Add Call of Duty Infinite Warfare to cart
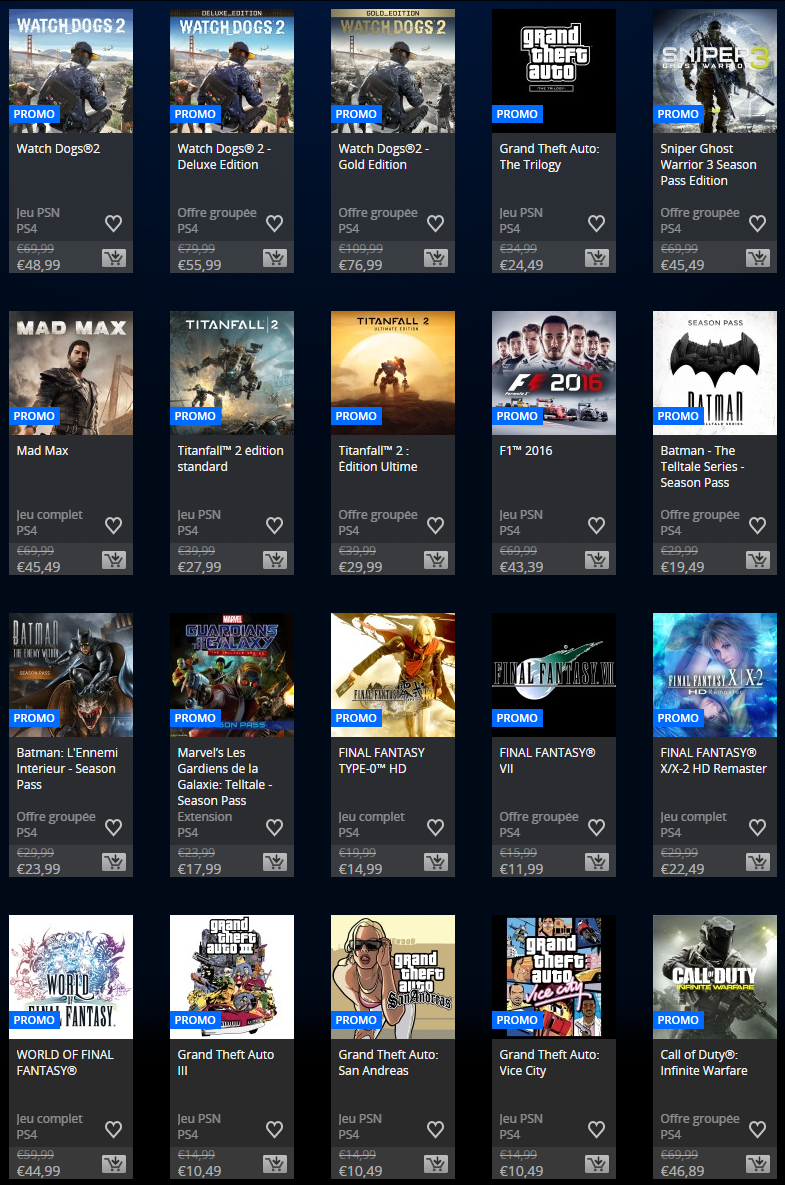The height and width of the screenshot is (1185, 785). 757,1164
